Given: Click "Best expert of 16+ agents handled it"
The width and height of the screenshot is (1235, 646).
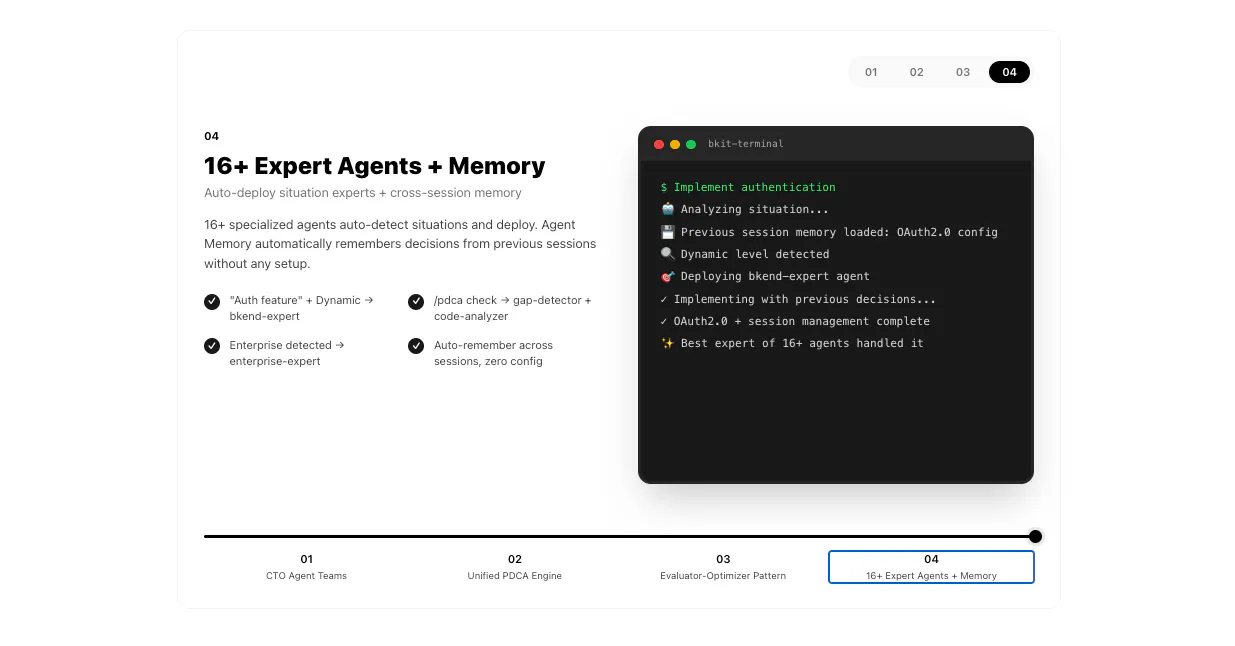Looking at the screenshot, I should pos(802,343).
